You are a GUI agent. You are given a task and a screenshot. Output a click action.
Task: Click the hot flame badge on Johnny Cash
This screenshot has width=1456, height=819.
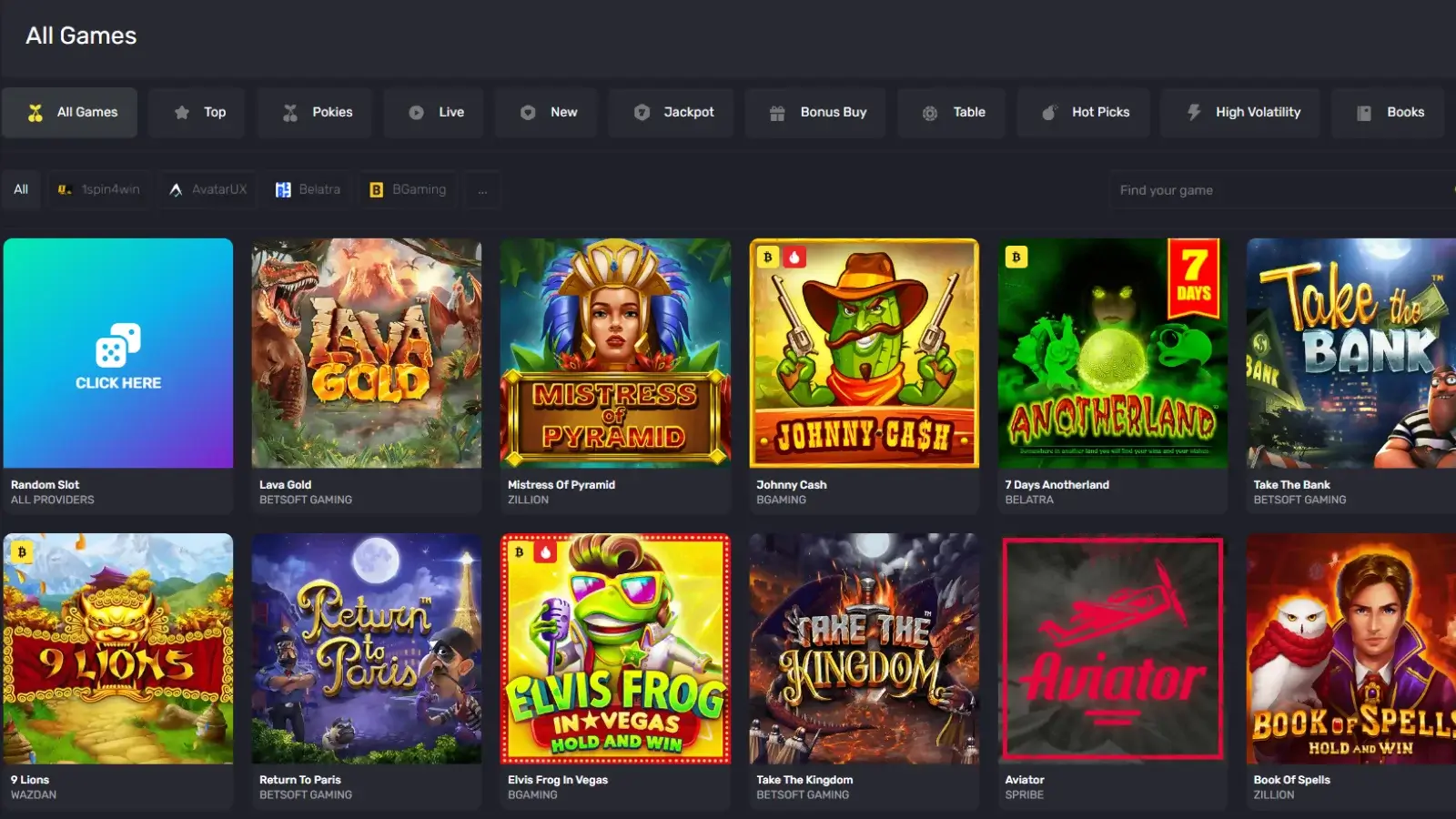click(x=794, y=258)
